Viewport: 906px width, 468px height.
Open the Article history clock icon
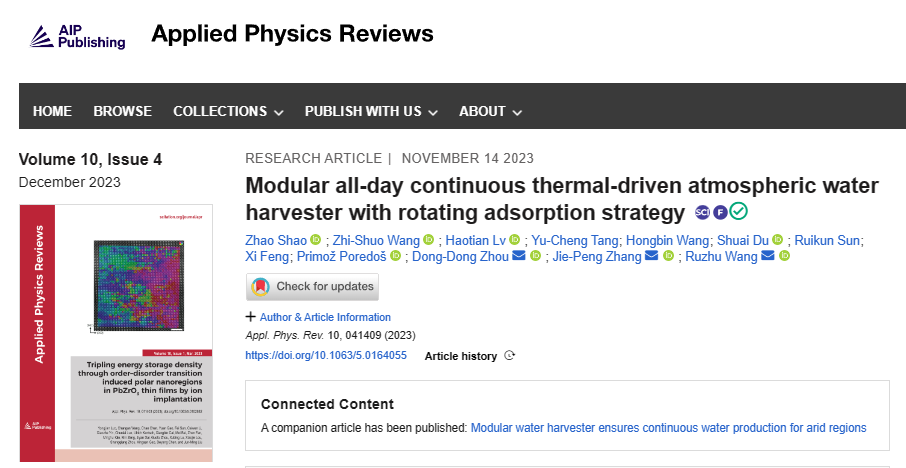[509, 355]
